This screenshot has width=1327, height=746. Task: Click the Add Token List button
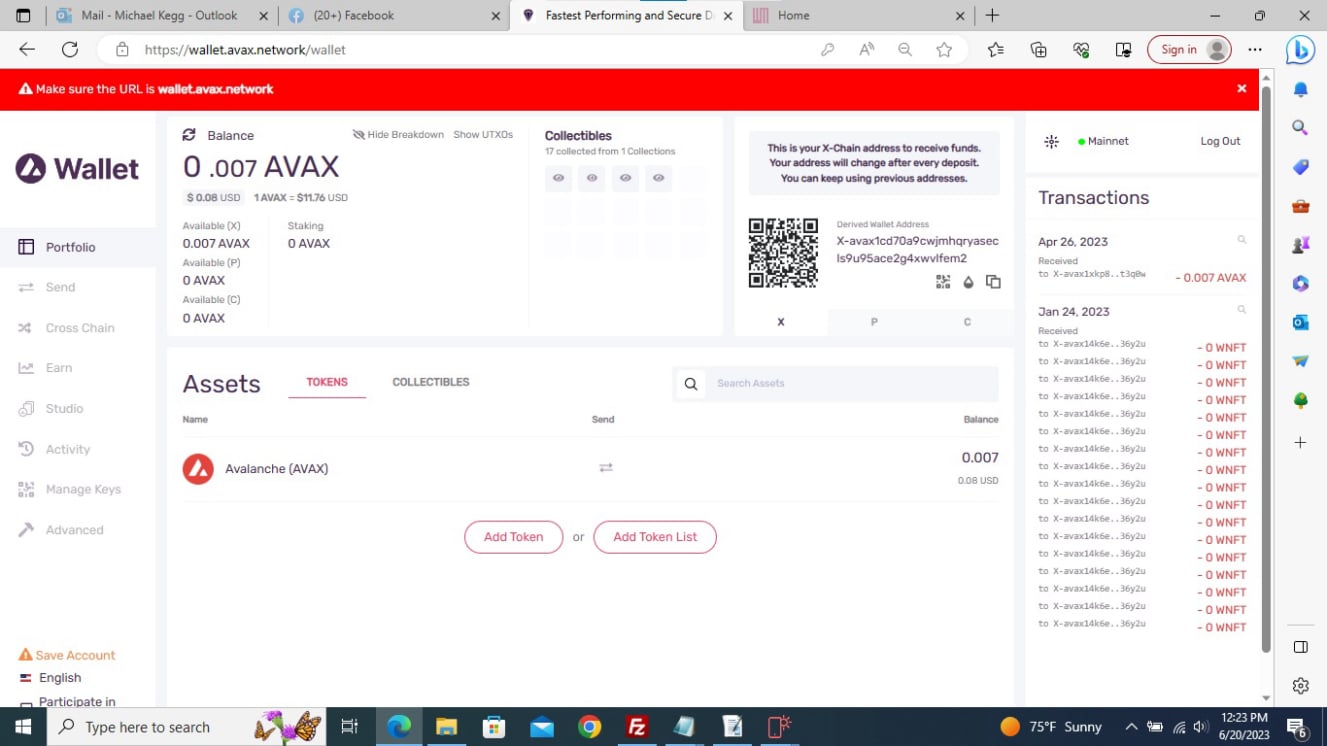click(655, 537)
